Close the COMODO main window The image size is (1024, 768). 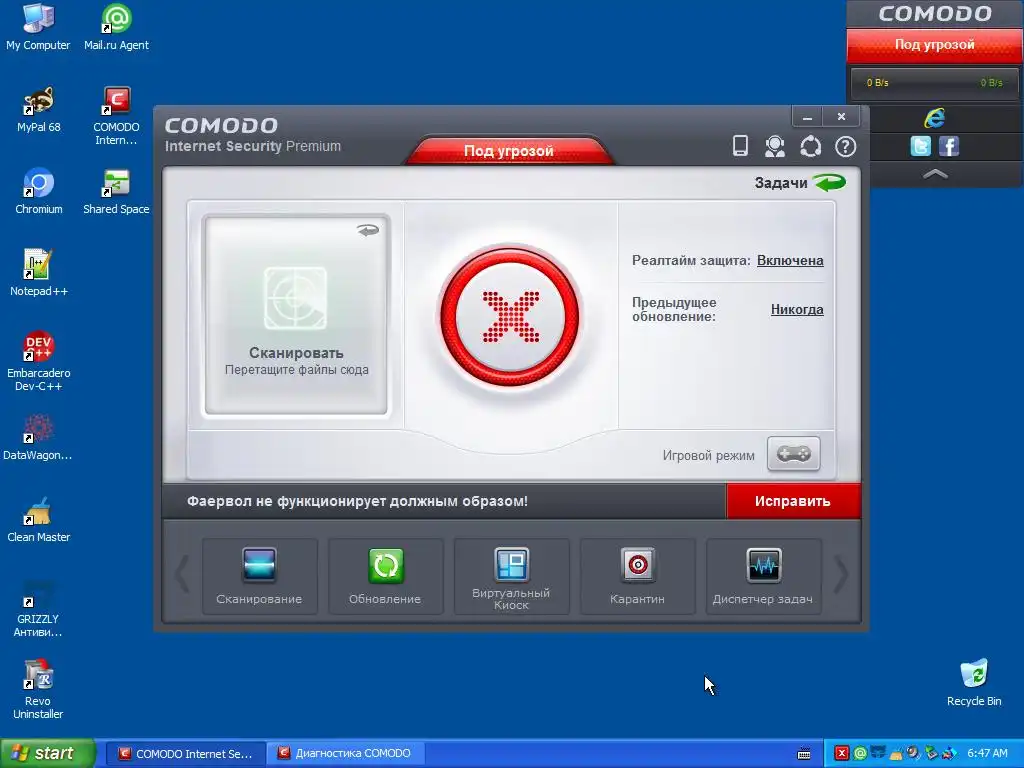tap(841, 117)
